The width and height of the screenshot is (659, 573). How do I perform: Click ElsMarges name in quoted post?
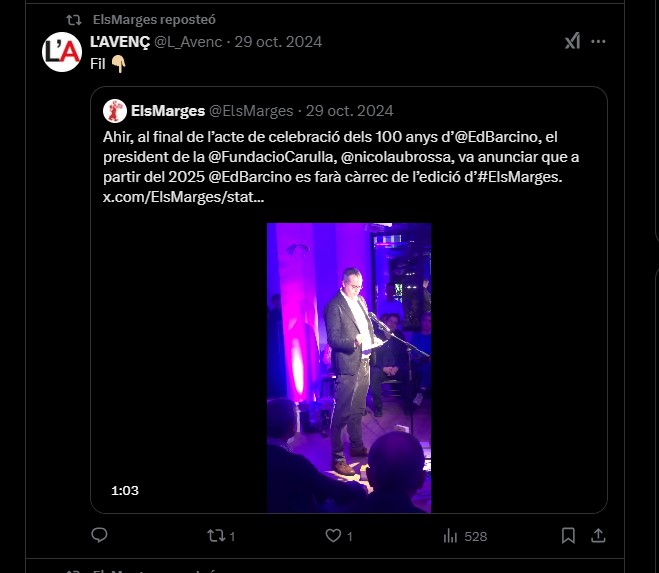click(x=167, y=110)
